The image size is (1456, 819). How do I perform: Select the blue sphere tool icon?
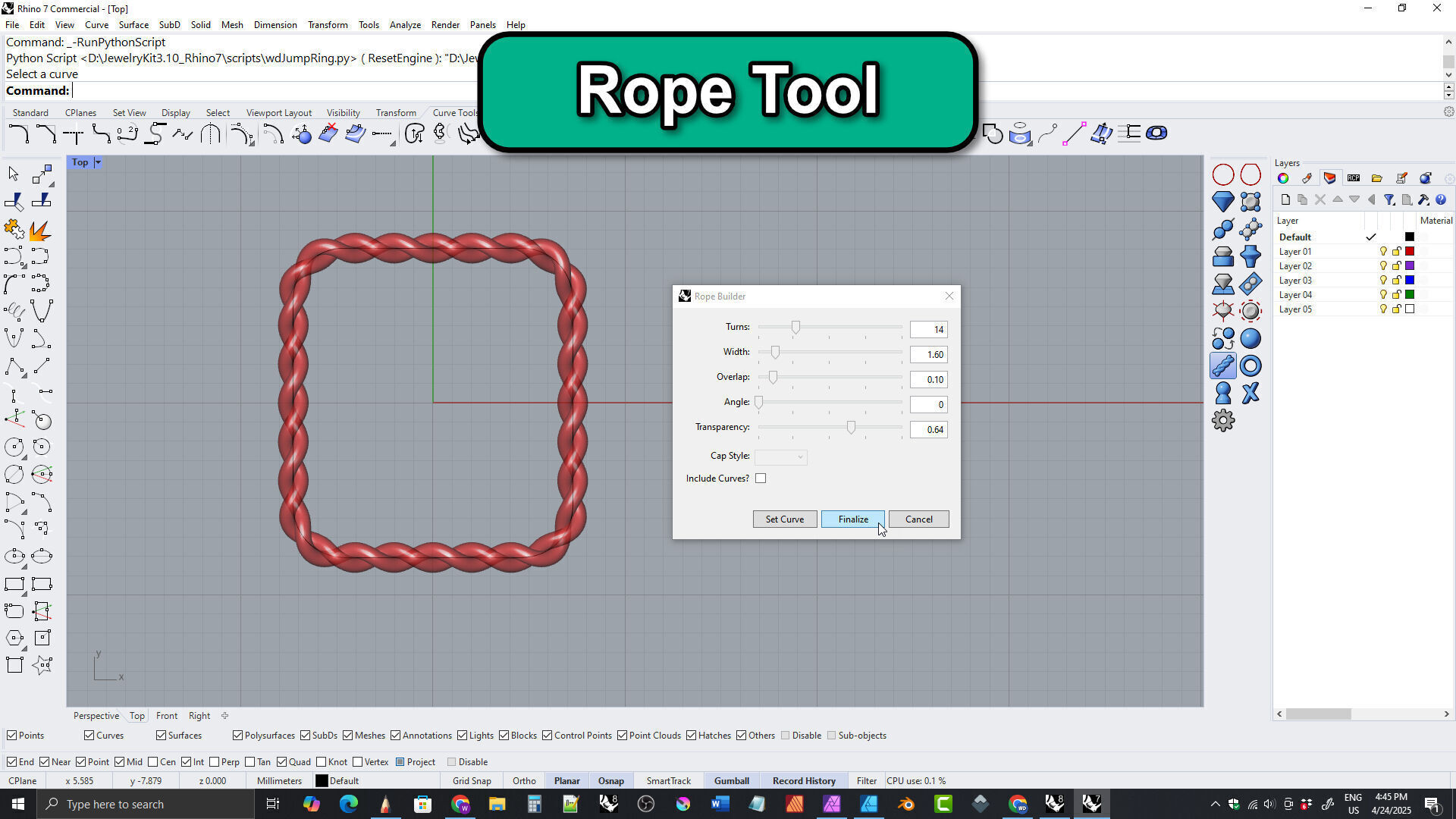pos(1250,339)
